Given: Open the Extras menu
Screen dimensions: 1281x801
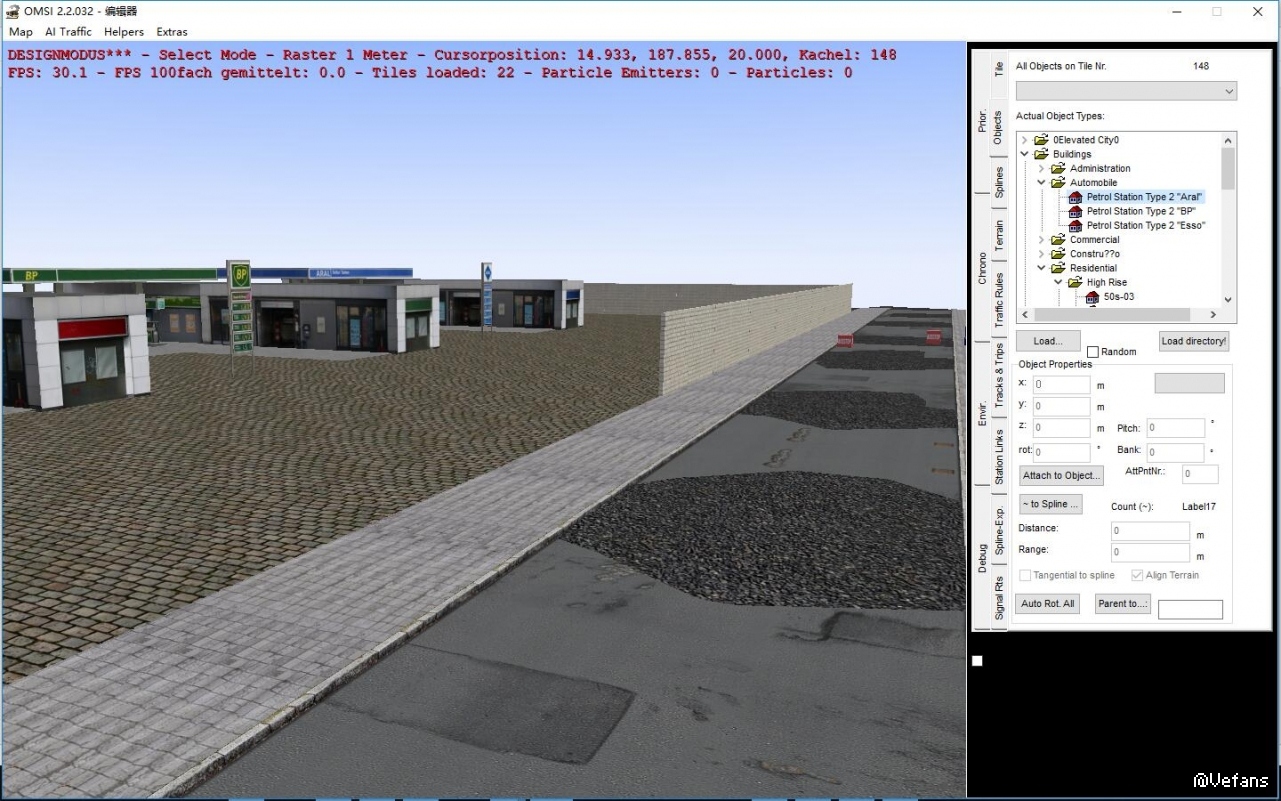Looking at the screenshot, I should (172, 32).
